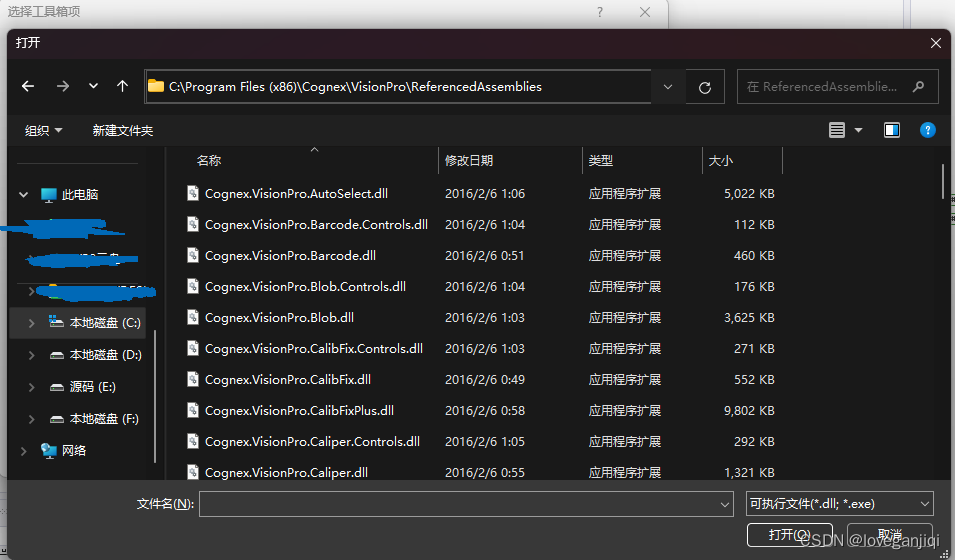Screen dimensions: 955x560
Task: Click the navigation pane scrollbar
Action: coord(155,396)
